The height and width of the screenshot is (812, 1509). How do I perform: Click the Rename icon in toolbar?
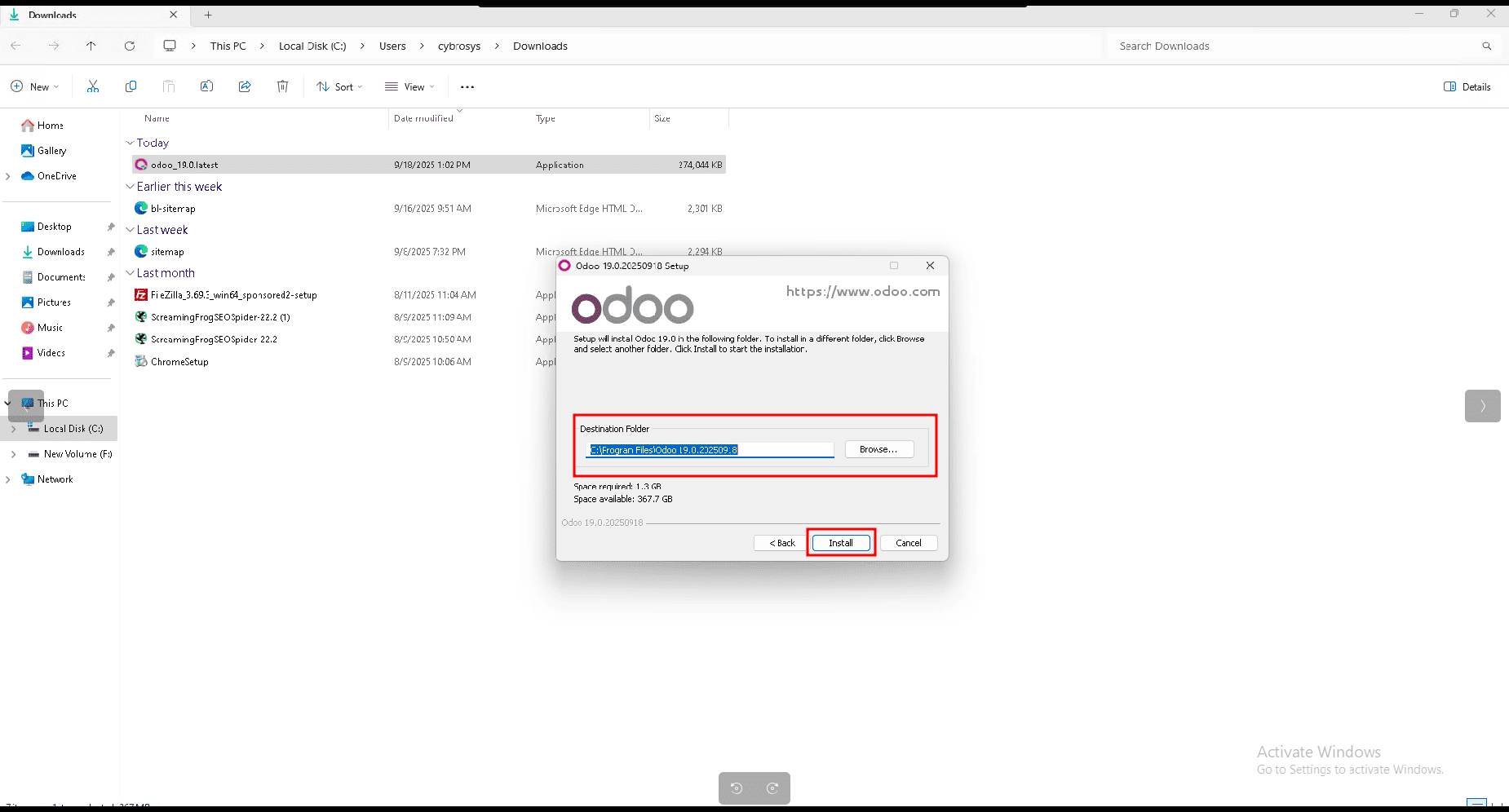pos(206,86)
